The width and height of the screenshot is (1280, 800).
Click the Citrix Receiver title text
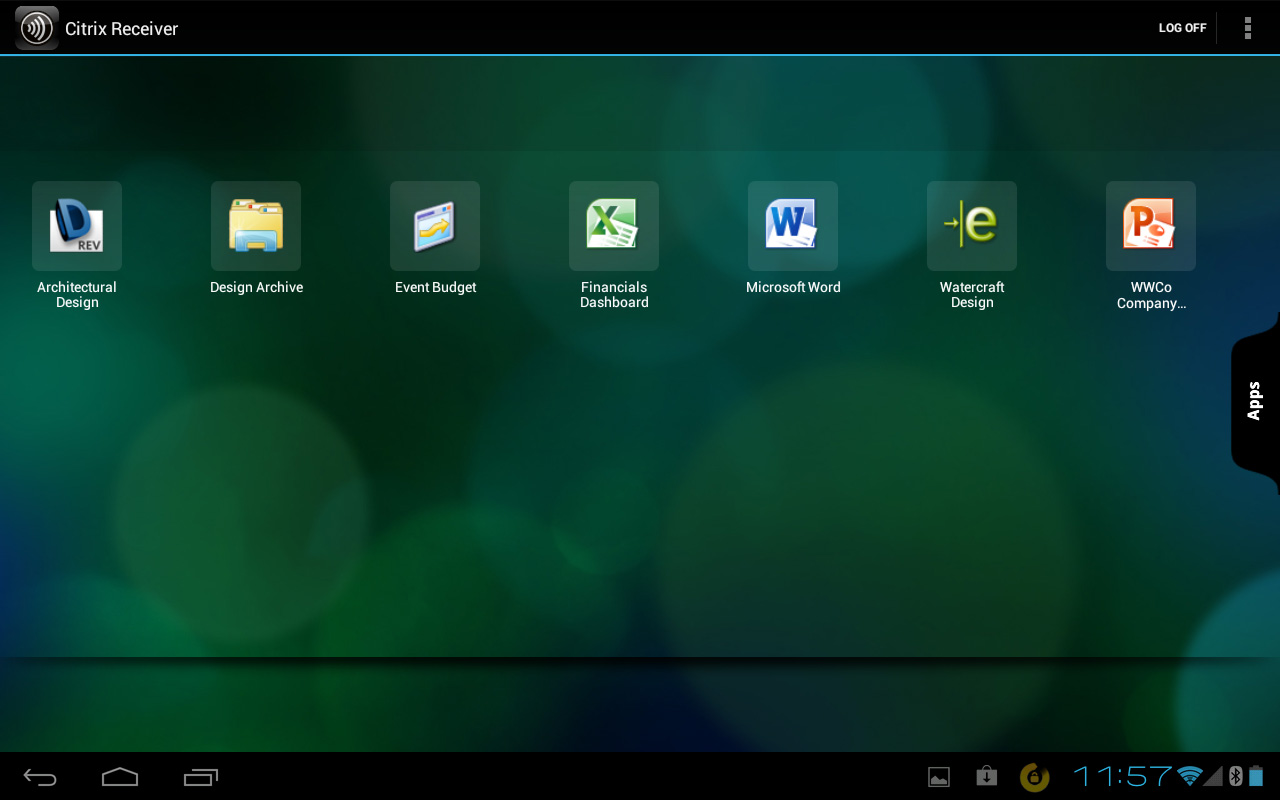click(121, 29)
